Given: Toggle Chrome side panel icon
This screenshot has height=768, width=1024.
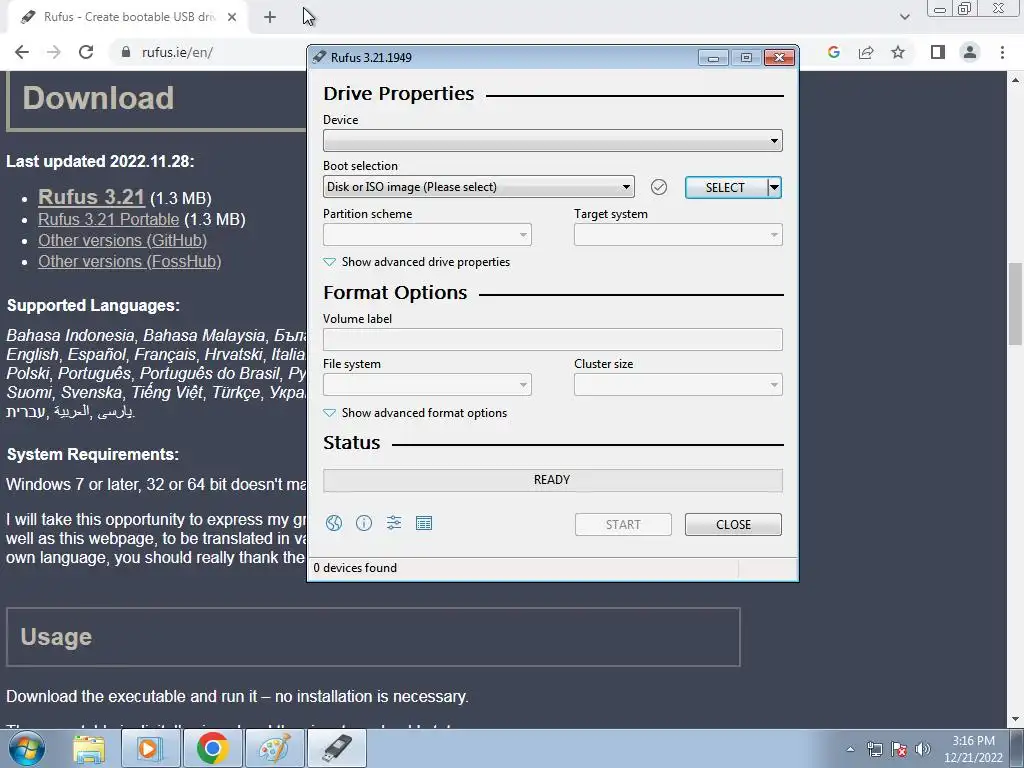Looking at the screenshot, I should pyautogui.click(x=938, y=52).
